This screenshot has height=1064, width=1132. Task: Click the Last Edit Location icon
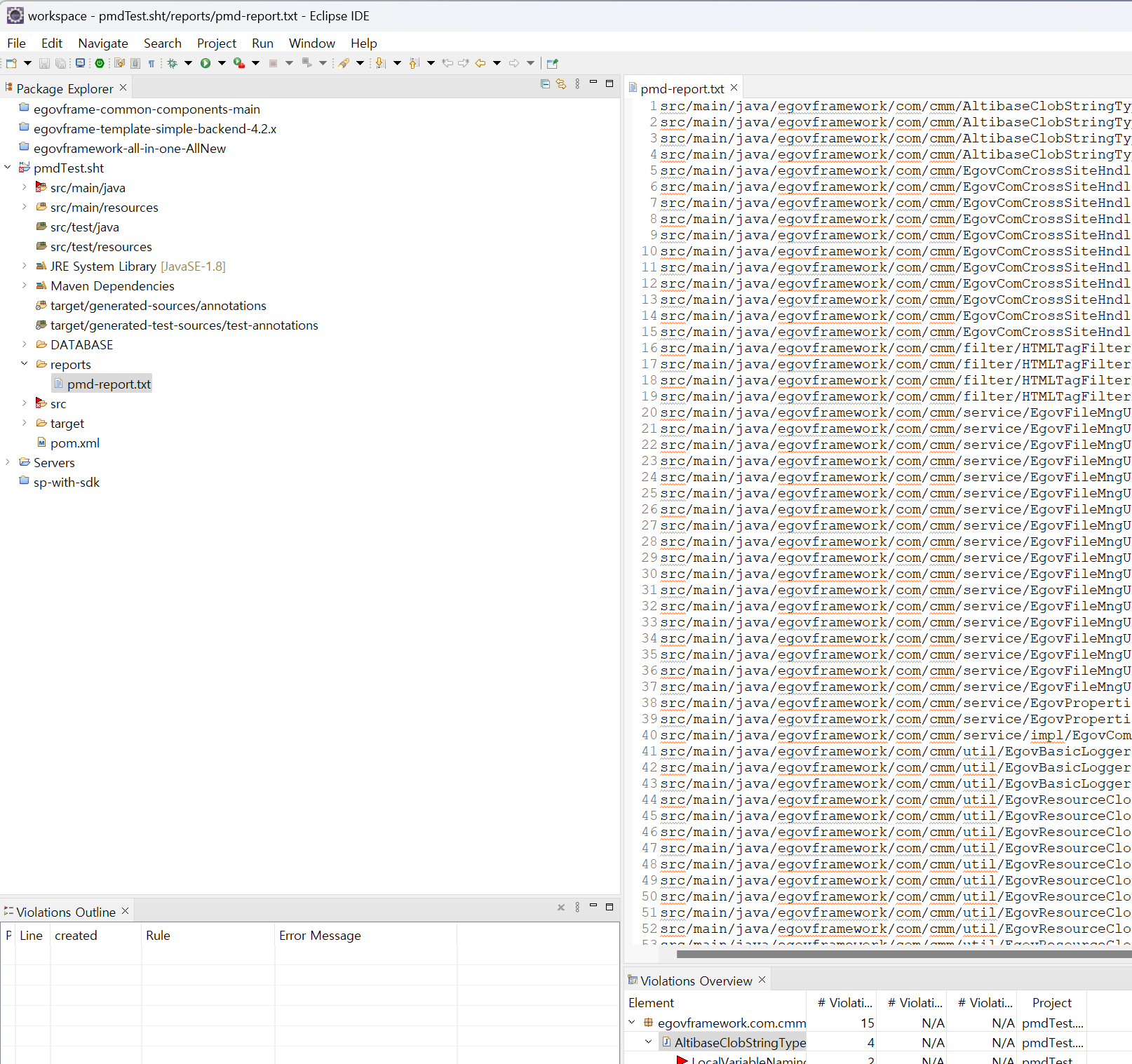[x=447, y=63]
